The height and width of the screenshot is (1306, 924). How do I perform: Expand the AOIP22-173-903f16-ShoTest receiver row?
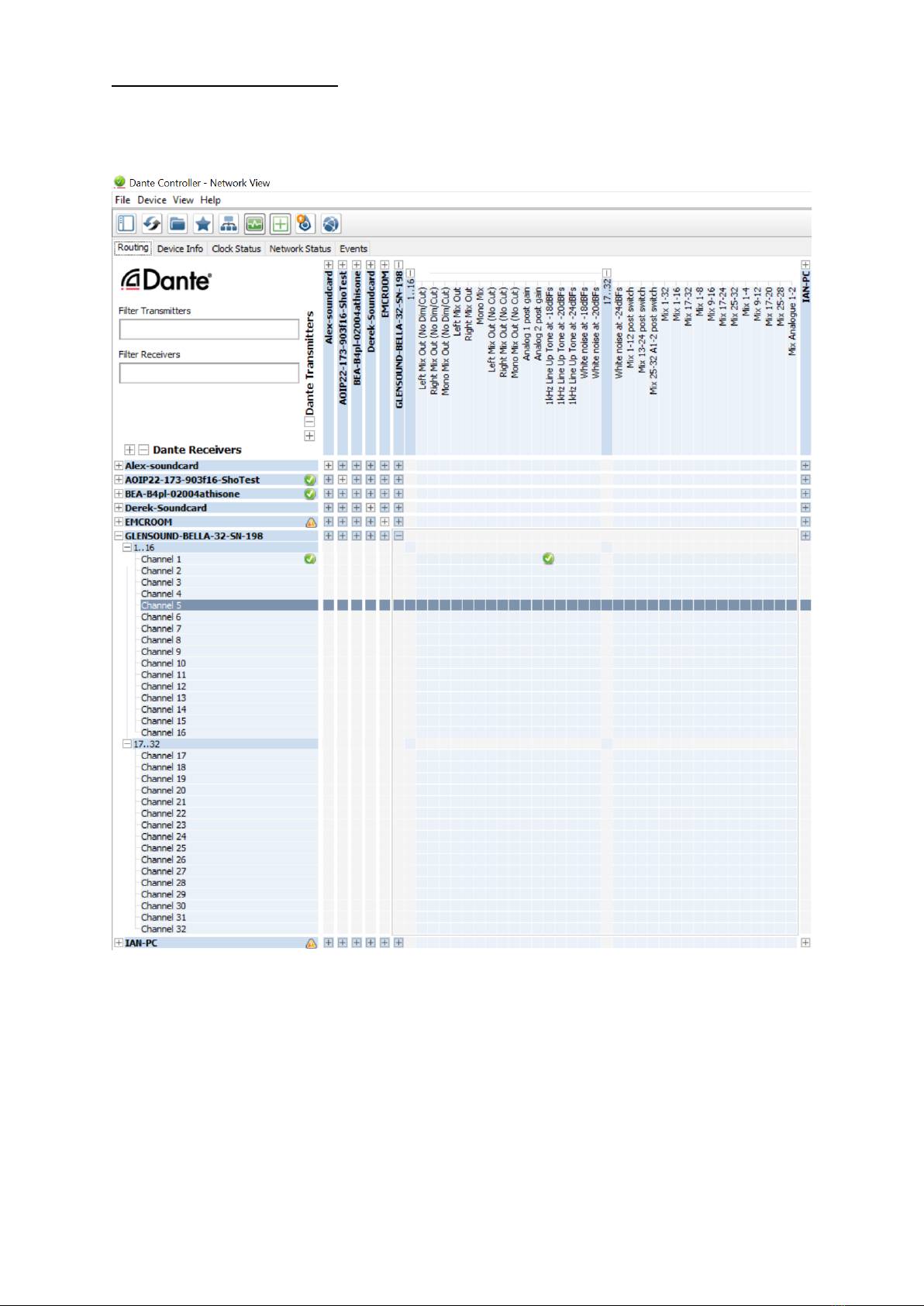pyautogui.click(x=119, y=480)
